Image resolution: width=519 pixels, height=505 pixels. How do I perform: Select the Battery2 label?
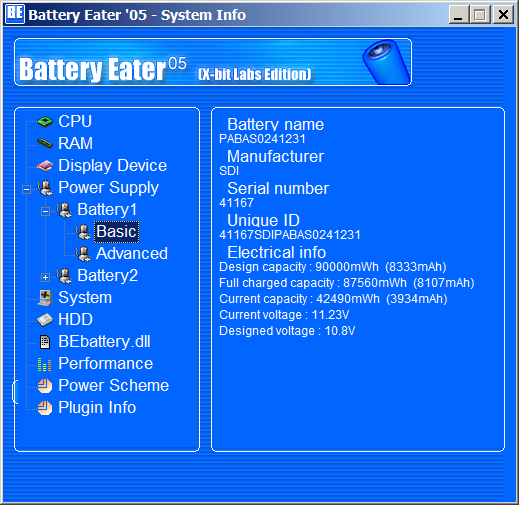pyautogui.click(x=108, y=276)
